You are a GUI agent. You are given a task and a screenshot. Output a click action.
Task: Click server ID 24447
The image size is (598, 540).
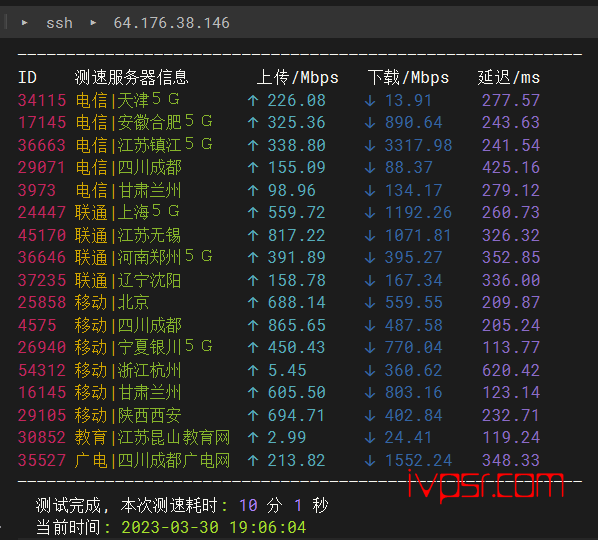click(42, 212)
